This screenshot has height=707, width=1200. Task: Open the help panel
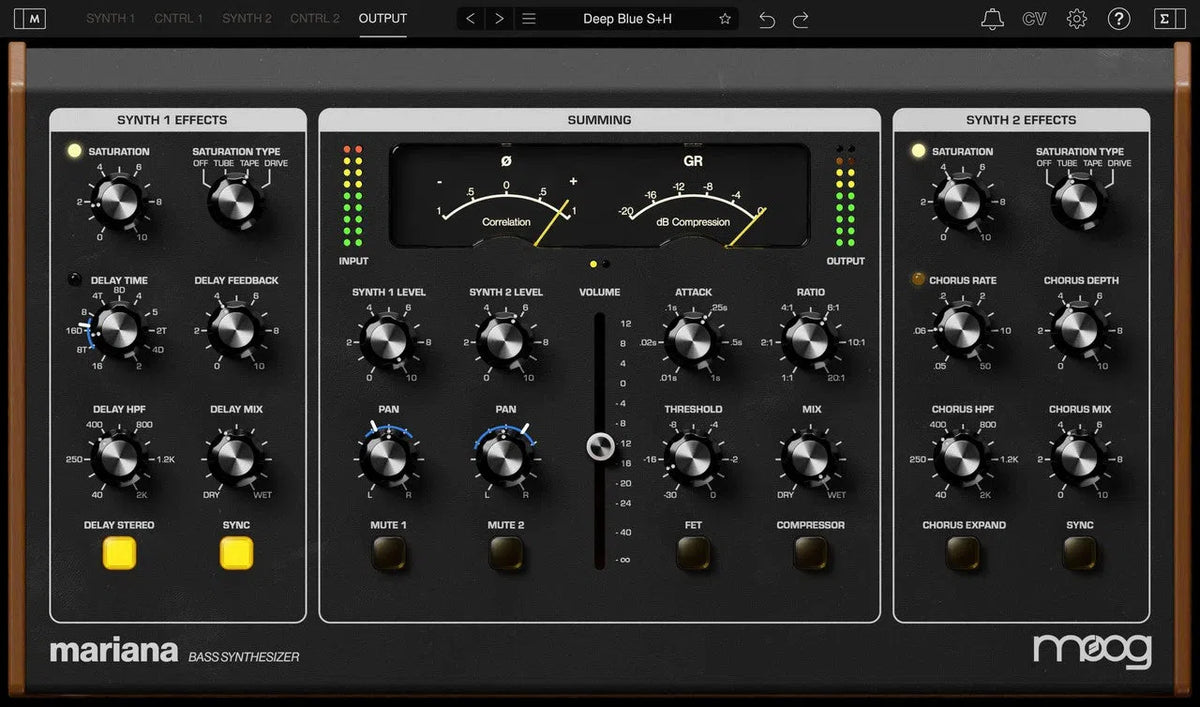tap(1119, 18)
